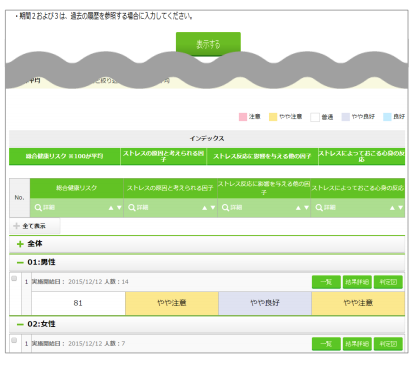Expand the 全体 group row
This screenshot has height=365, width=420.
(207, 244)
